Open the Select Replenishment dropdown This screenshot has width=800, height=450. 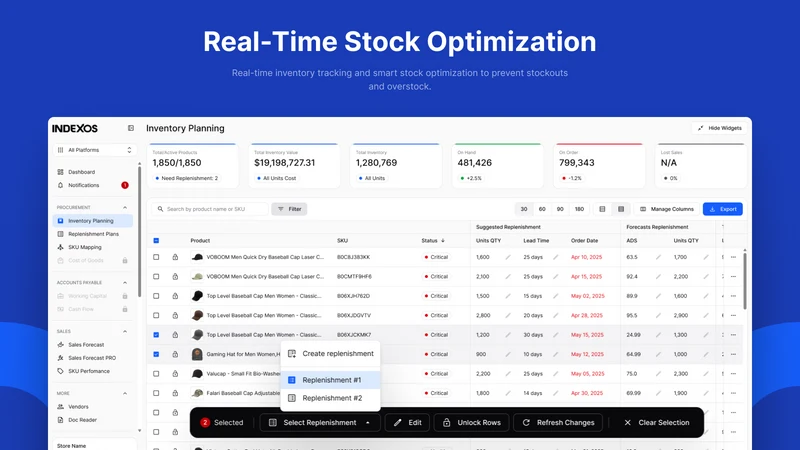click(320, 422)
